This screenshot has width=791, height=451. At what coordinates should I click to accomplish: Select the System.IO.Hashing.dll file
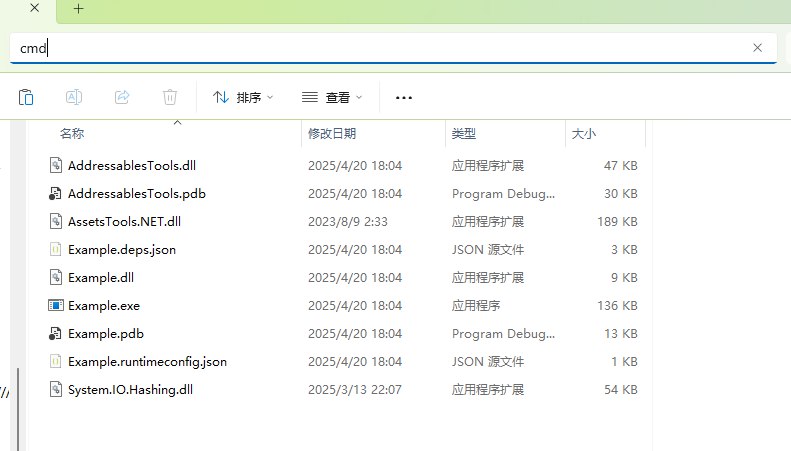130,389
